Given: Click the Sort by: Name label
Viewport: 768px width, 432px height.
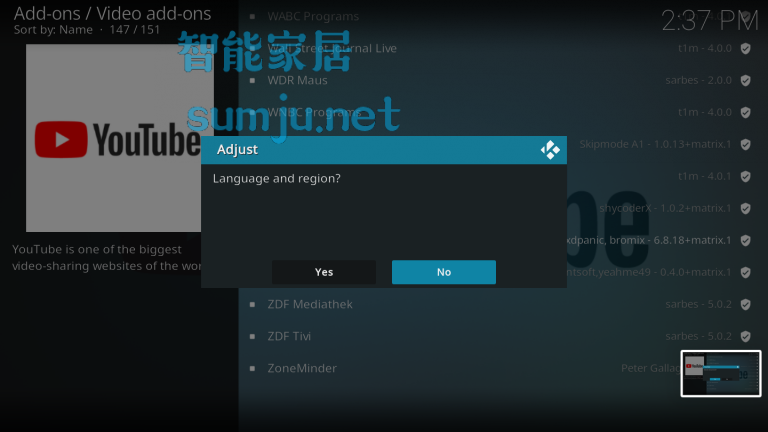Looking at the screenshot, I should [53, 30].
